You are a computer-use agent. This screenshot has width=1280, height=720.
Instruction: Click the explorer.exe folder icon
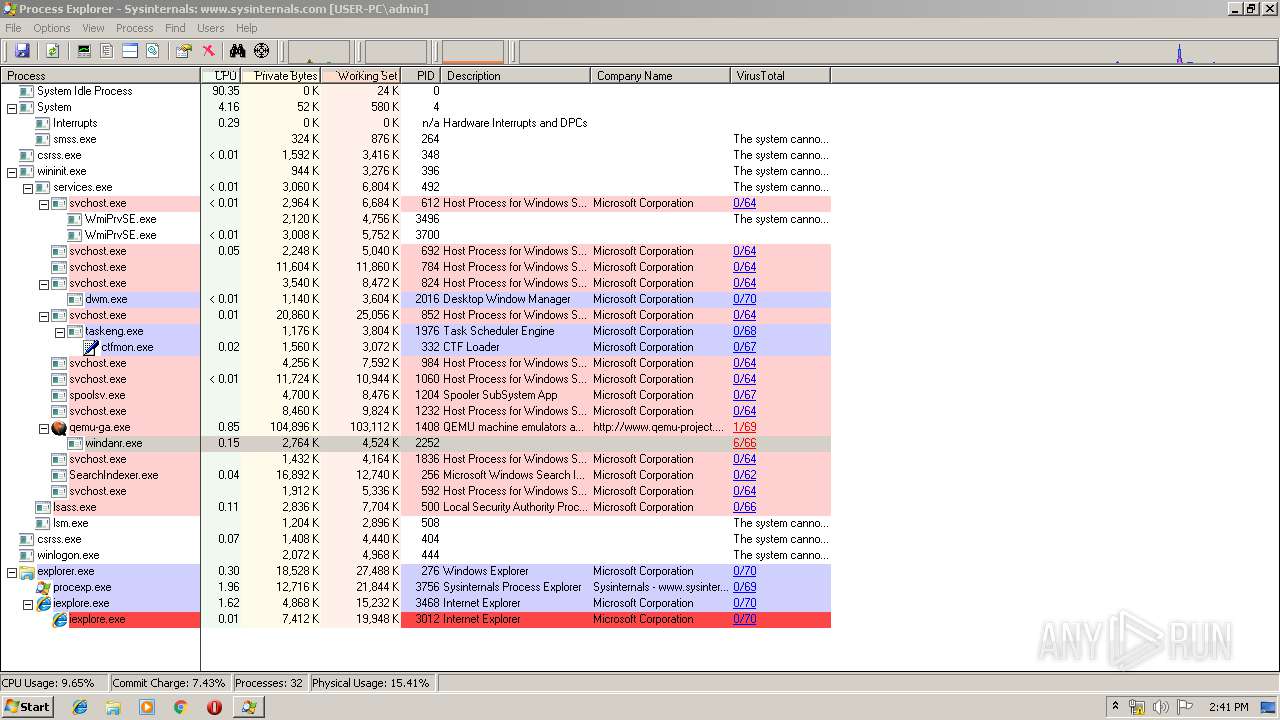[x=27, y=571]
